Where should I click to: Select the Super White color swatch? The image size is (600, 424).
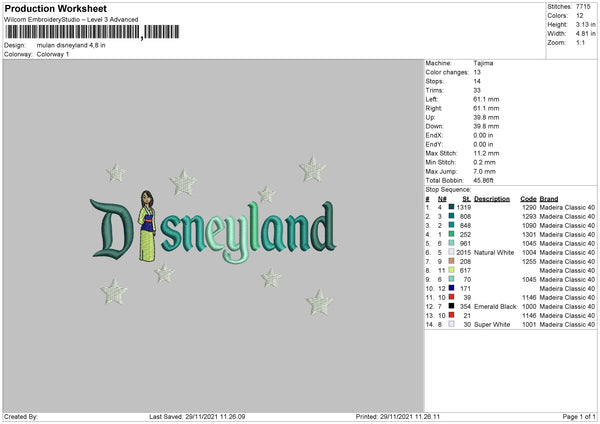(x=451, y=324)
